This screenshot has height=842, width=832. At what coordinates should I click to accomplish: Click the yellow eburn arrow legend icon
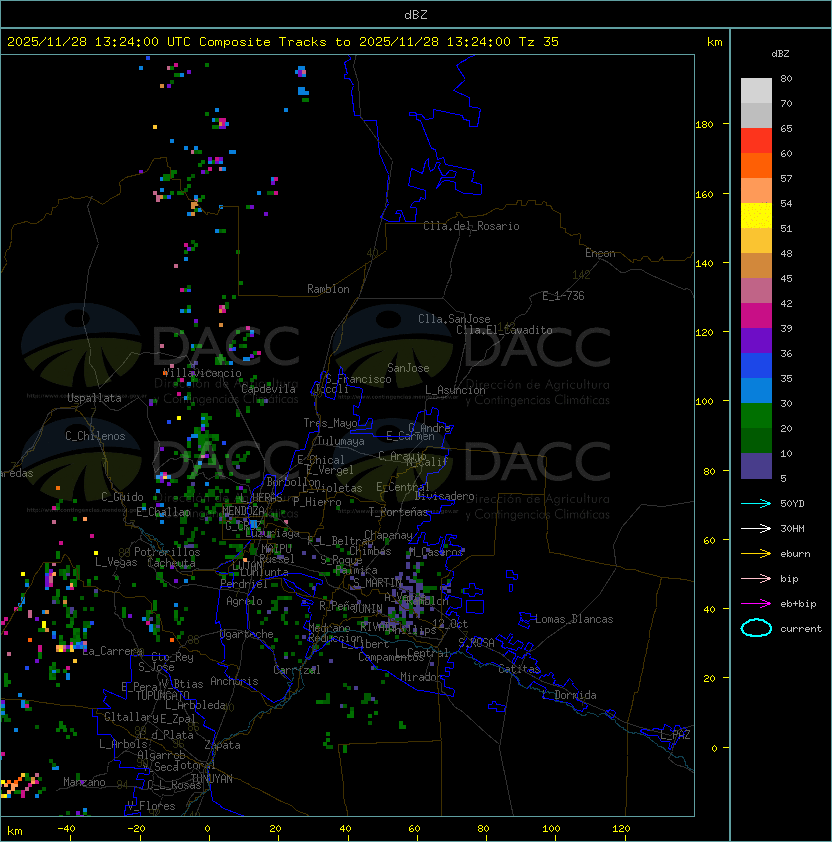[756, 553]
